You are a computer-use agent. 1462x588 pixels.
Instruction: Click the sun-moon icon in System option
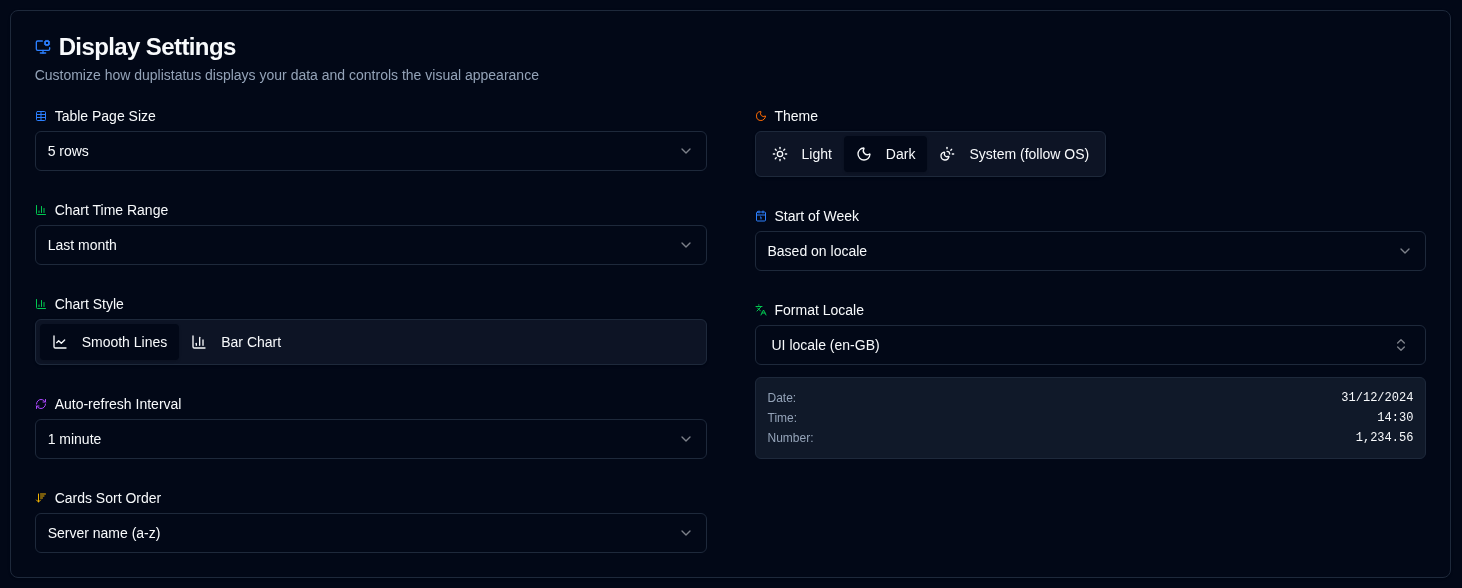pyautogui.click(x=947, y=154)
